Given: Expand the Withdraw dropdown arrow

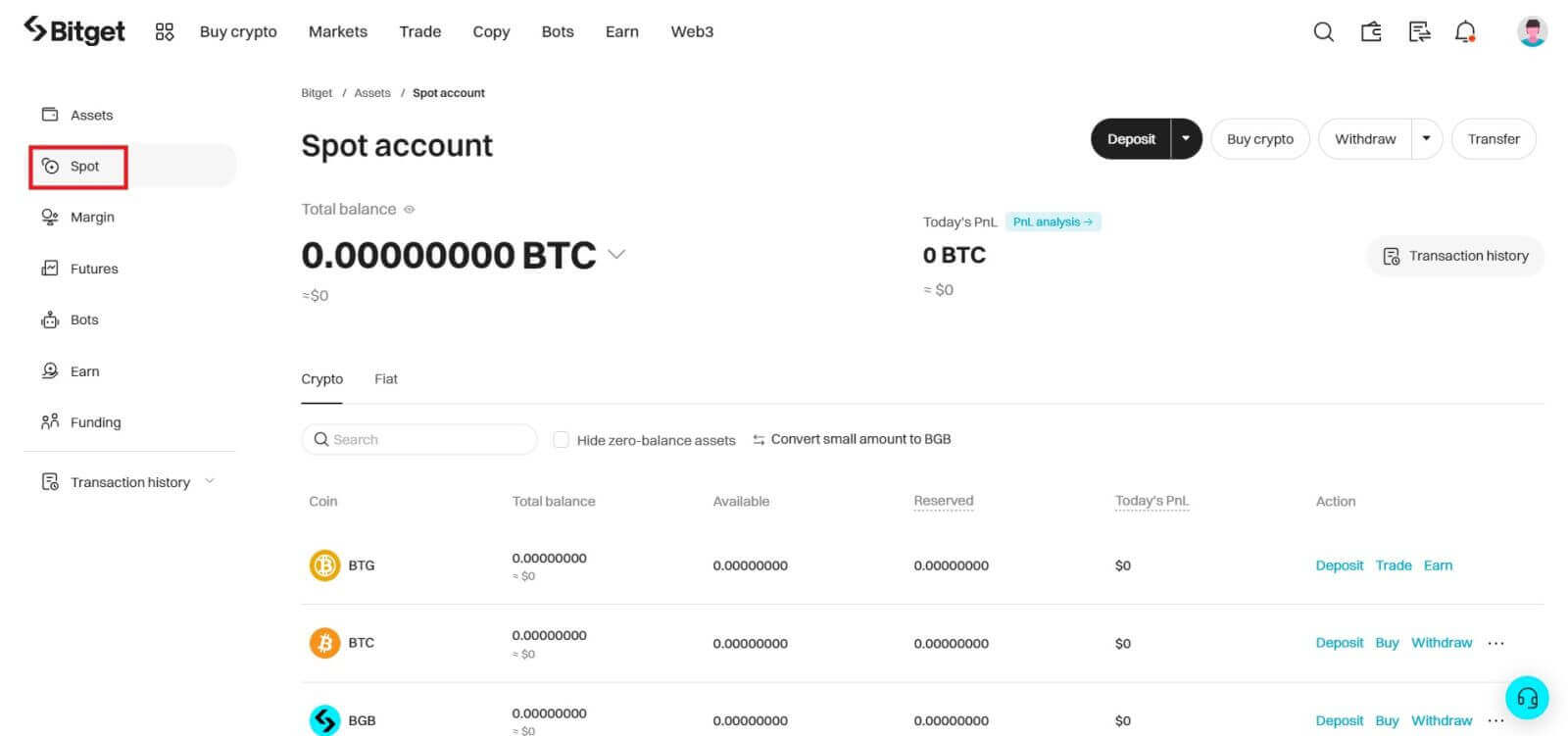Looking at the screenshot, I should 1426,139.
